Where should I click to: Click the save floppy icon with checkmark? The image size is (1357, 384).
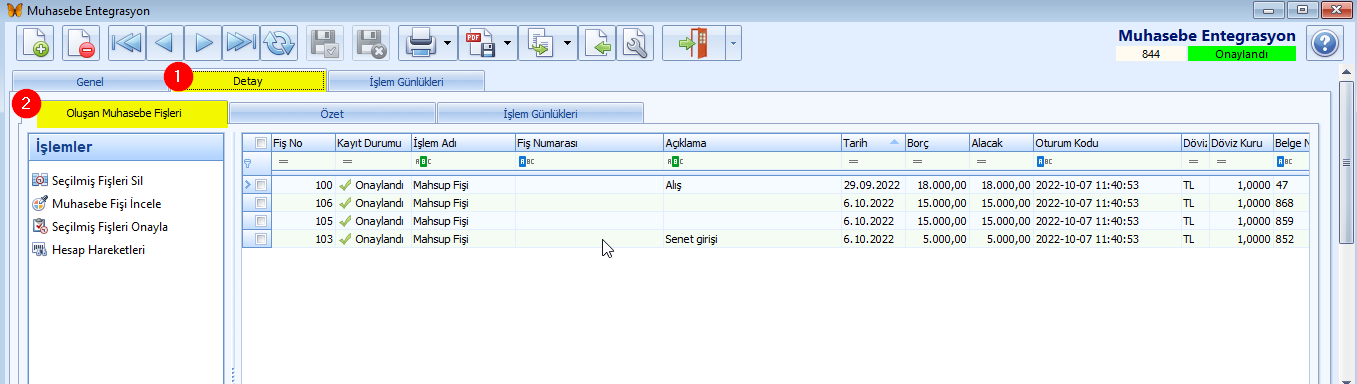point(325,44)
